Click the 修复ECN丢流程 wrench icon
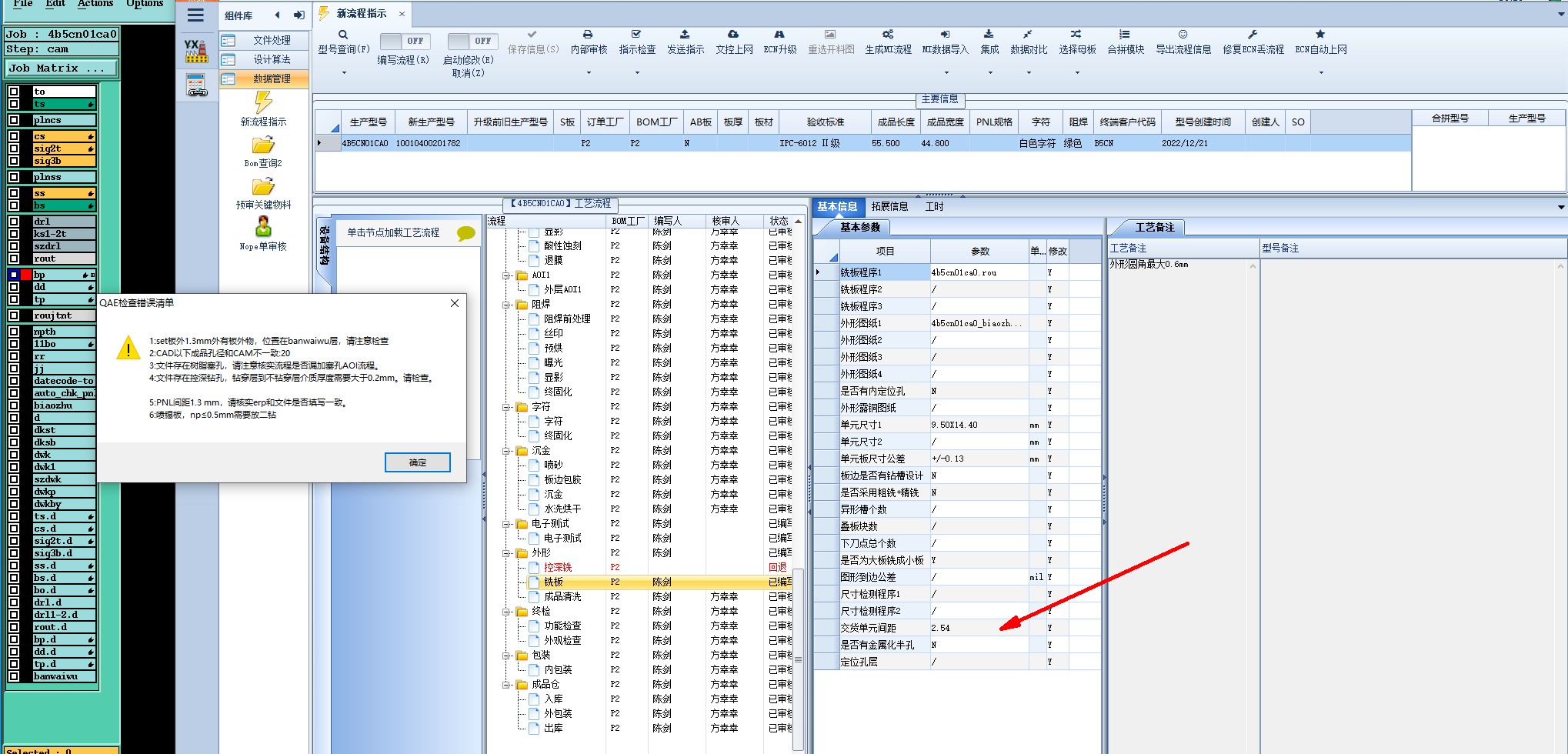This screenshot has height=754, width=1568. 1253,35
